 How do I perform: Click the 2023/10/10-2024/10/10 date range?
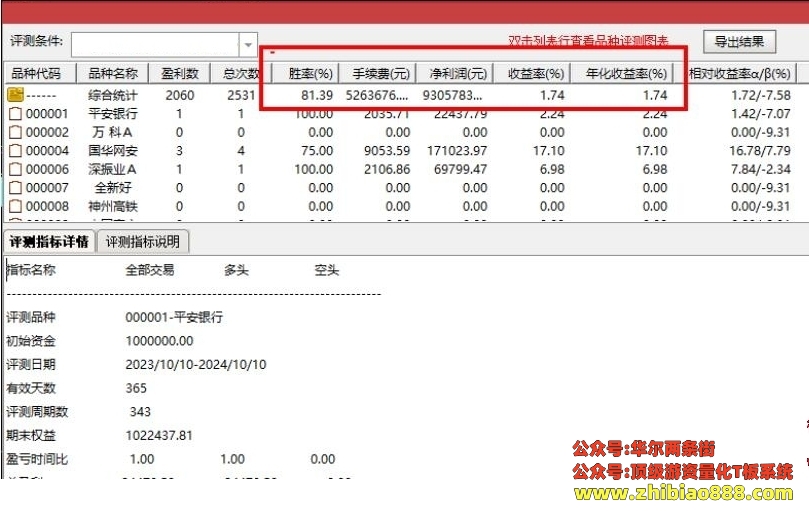[x=196, y=364]
